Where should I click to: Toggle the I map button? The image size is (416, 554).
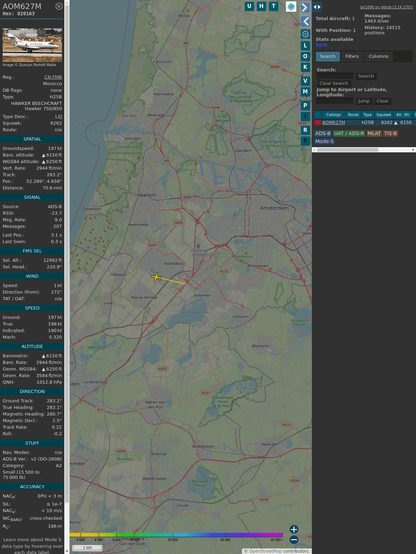[x=305, y=116]
